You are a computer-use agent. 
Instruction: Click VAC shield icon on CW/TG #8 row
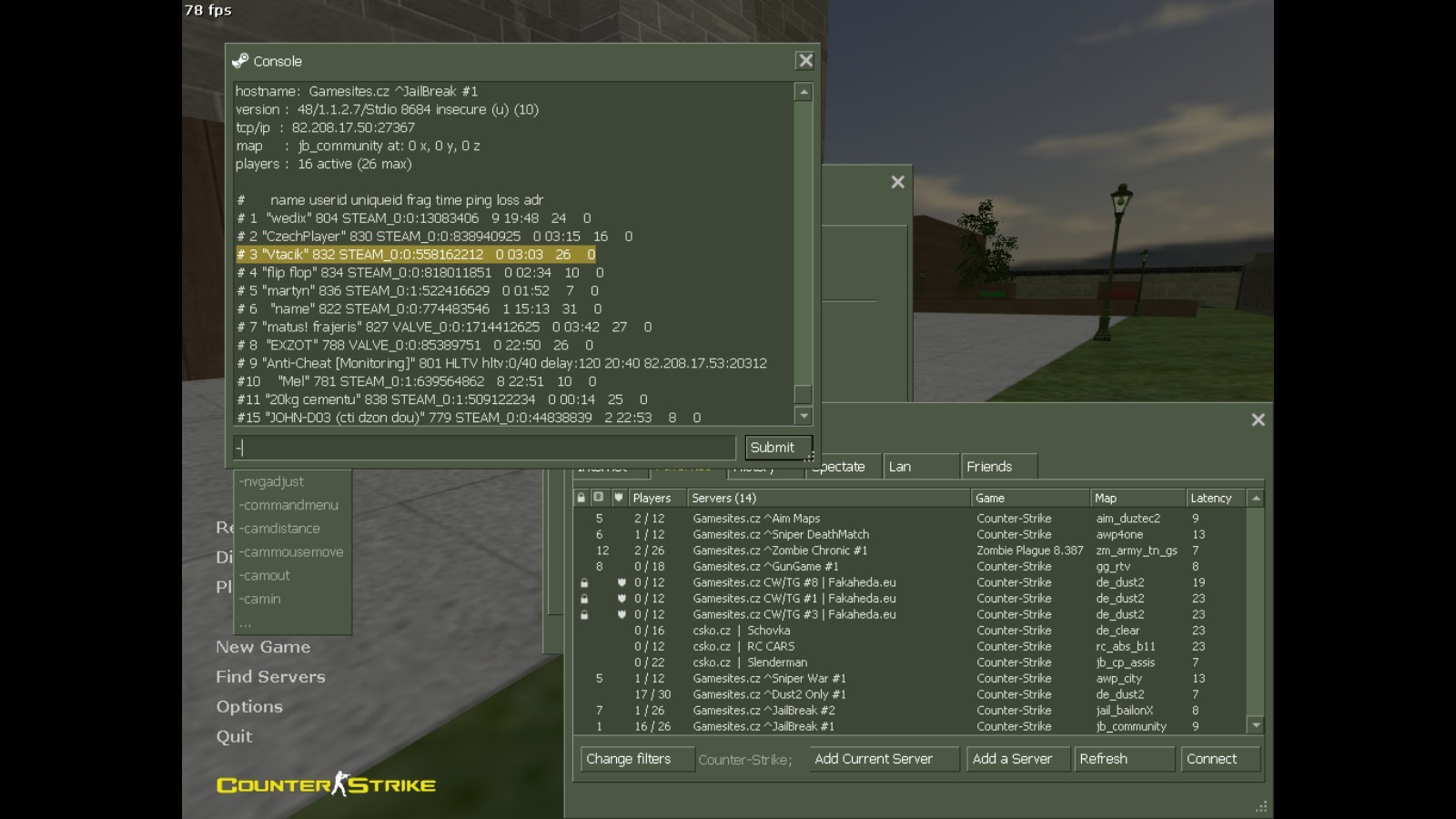point(622,582)
